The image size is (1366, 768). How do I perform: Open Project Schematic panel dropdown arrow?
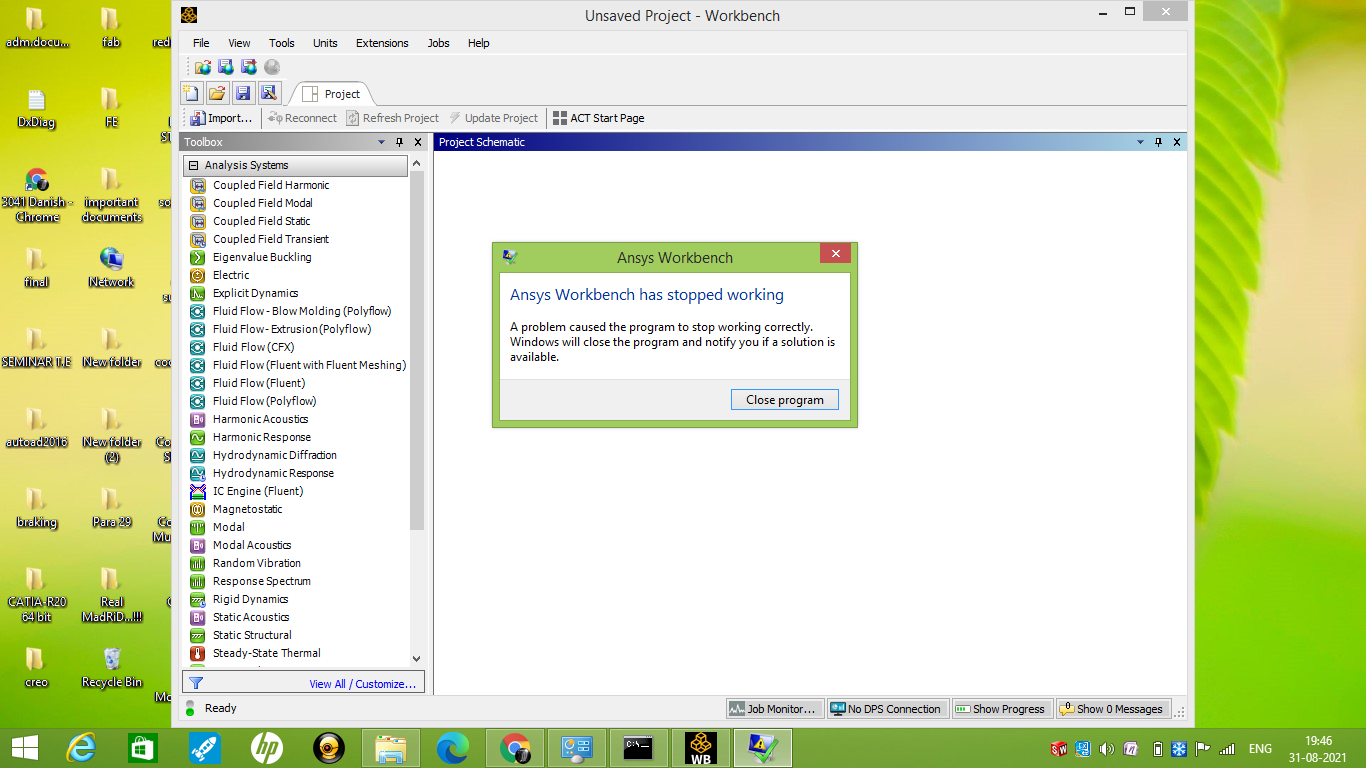(x=1140, y=142)
